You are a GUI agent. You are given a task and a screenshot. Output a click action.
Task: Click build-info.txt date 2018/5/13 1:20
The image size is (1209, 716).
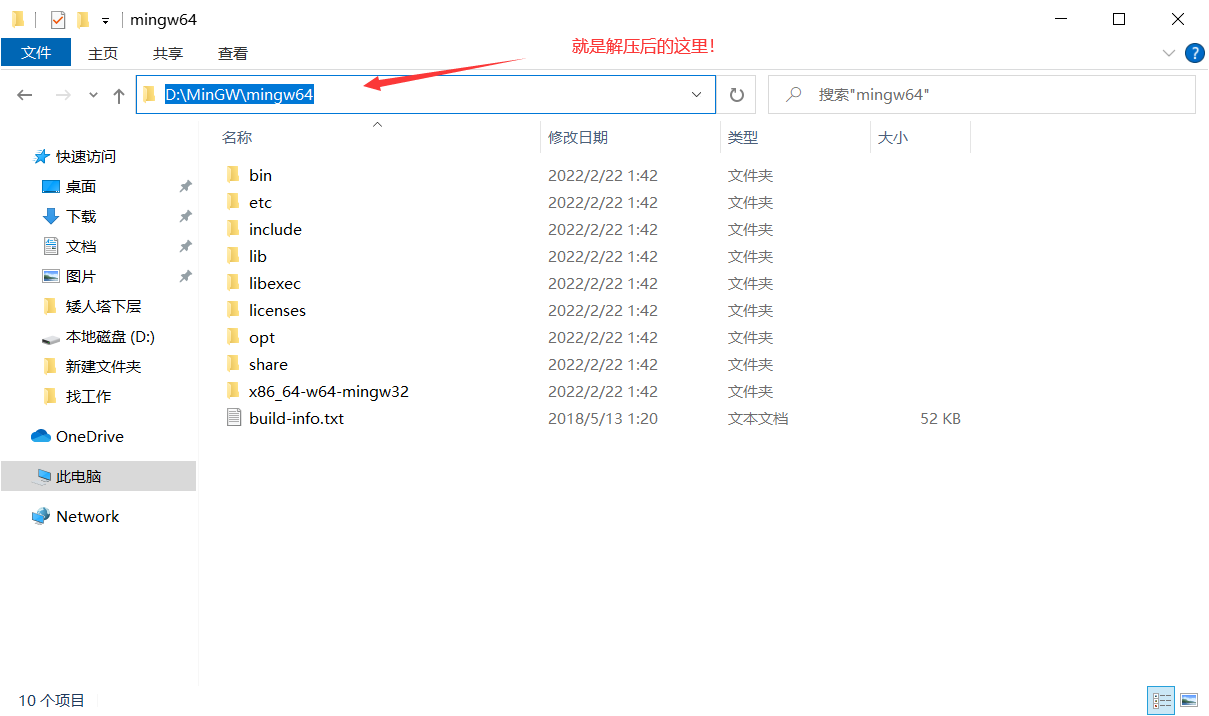(x=603, y=418)
